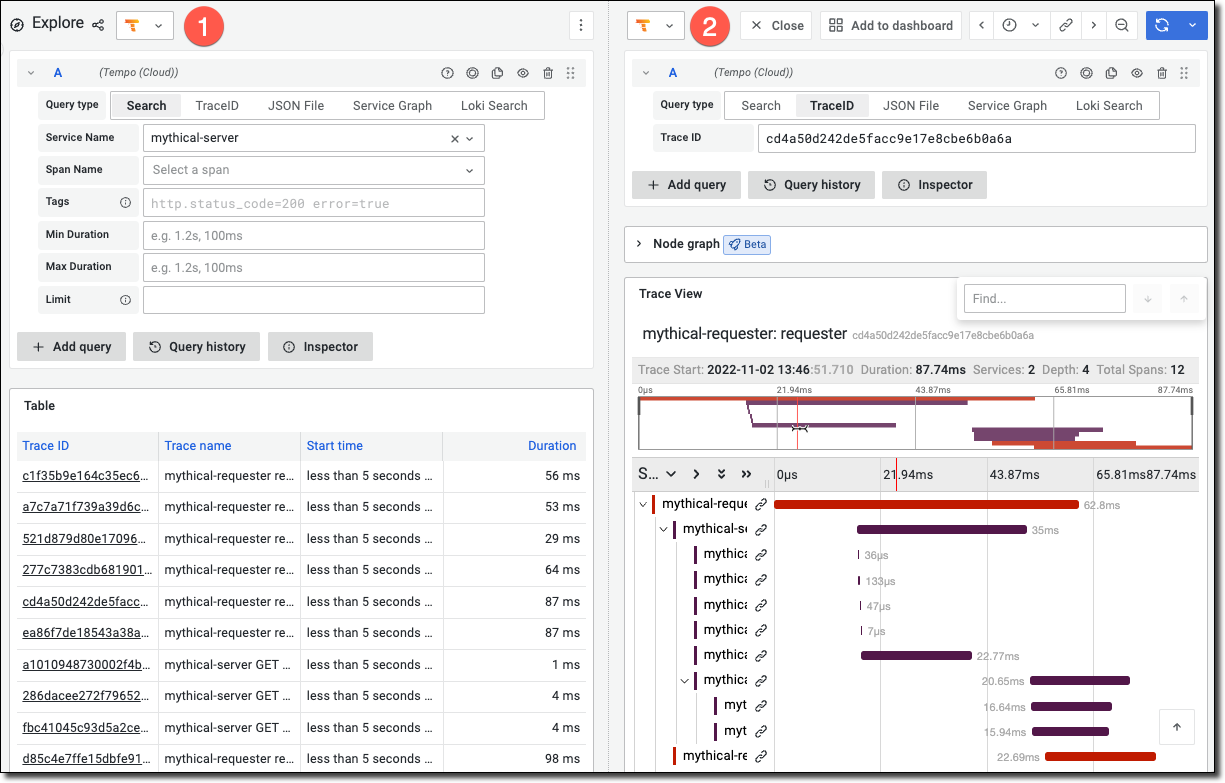Delete query A with the trash icon
The width and height of the screenshot is (1225, 783).
(547, 72)
